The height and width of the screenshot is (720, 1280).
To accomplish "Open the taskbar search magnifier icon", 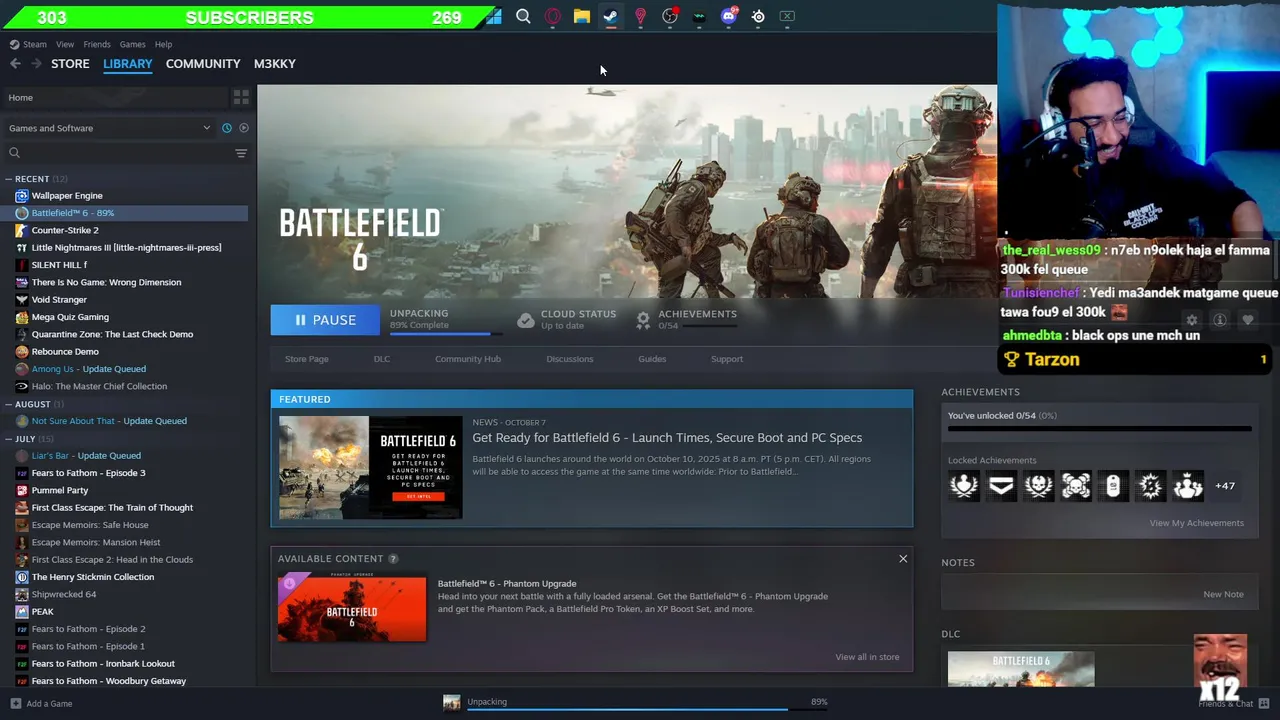I will (x=523, y=16).
